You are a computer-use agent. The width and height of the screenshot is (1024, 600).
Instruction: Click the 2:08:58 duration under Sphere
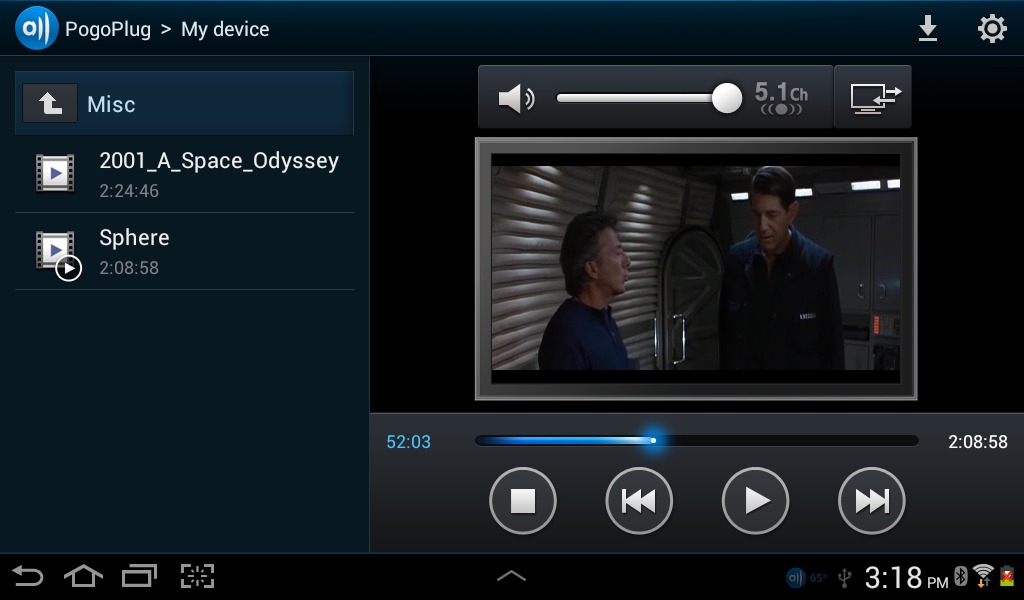pyautogui.click(x=129, y=268)
